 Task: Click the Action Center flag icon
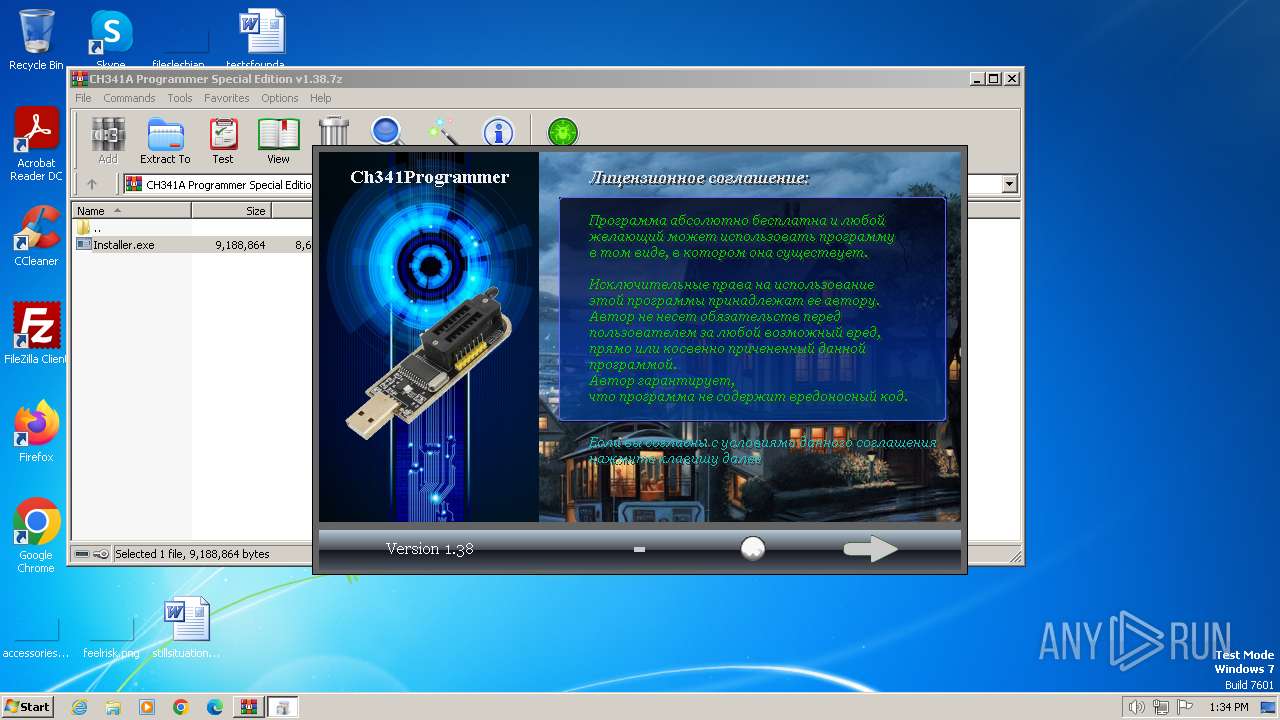pyautogui.click(x=1186, y=707)
